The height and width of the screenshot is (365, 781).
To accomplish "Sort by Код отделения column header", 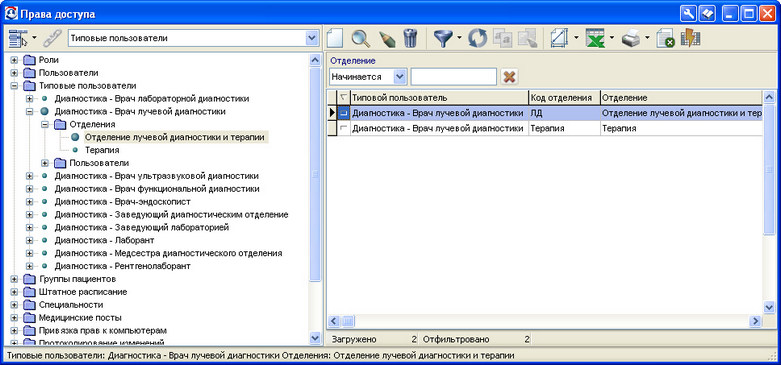I will click(565, 98).
